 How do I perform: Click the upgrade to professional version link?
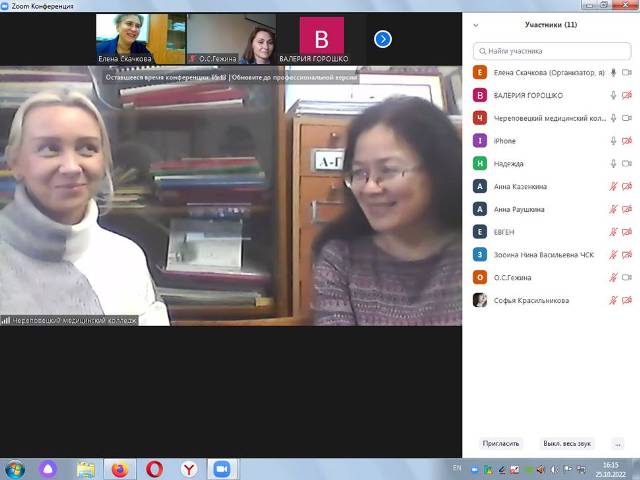pyautogui.click(x=295, y=77)
